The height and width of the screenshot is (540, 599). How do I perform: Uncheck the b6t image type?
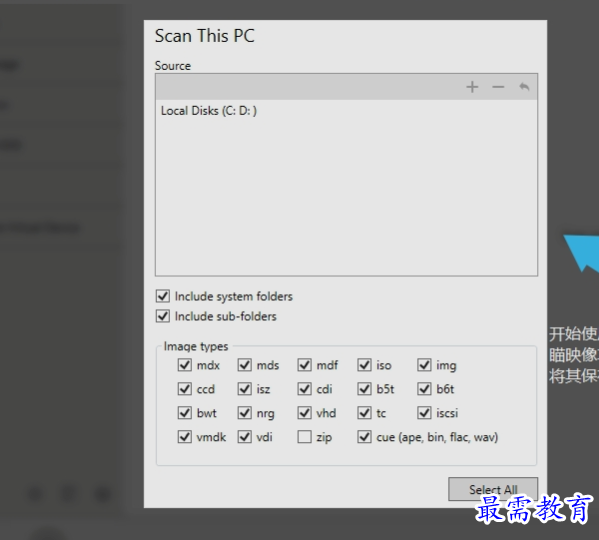(424, 389)
